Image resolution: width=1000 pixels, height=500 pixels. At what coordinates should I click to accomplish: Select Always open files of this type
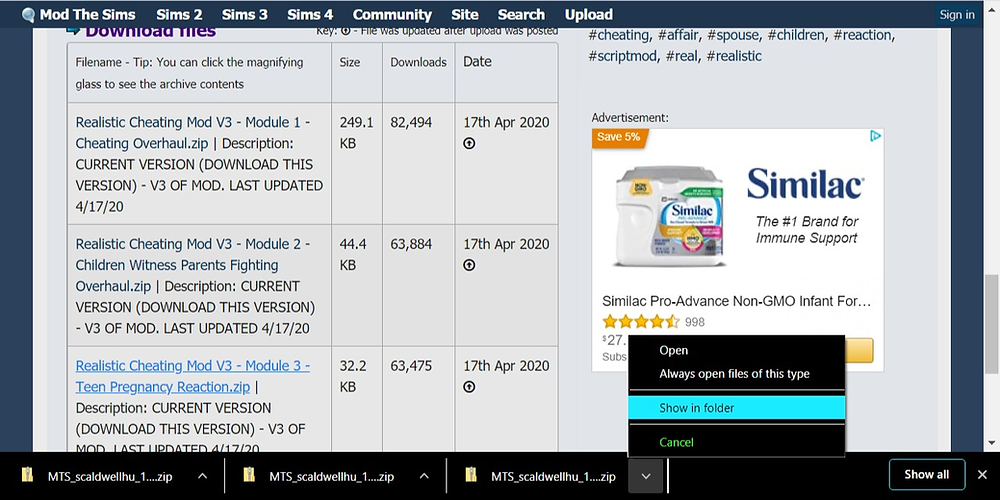pos(737,374)
